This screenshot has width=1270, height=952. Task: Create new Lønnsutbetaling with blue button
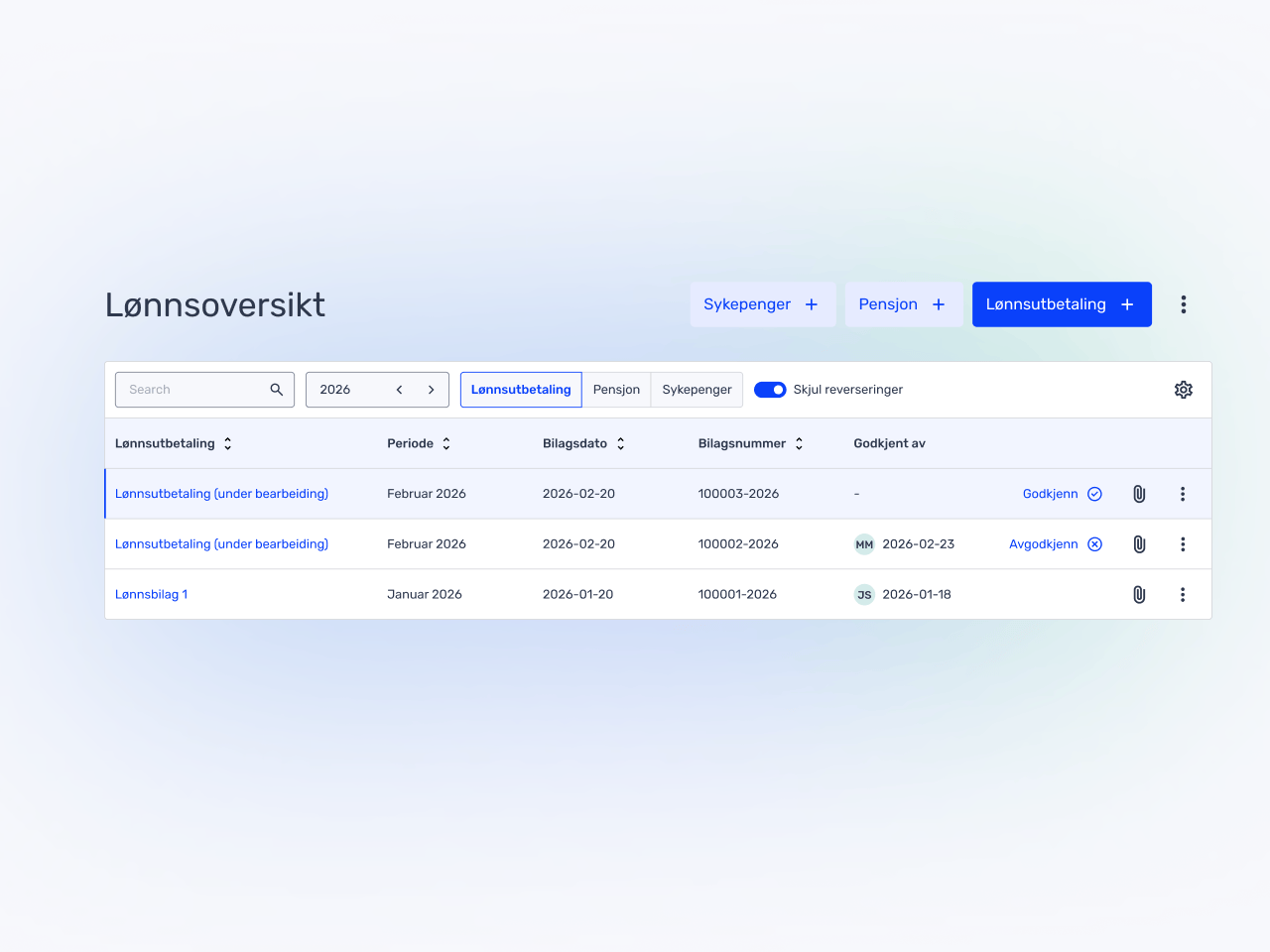pyautogui.click(x=1061, y=304)
